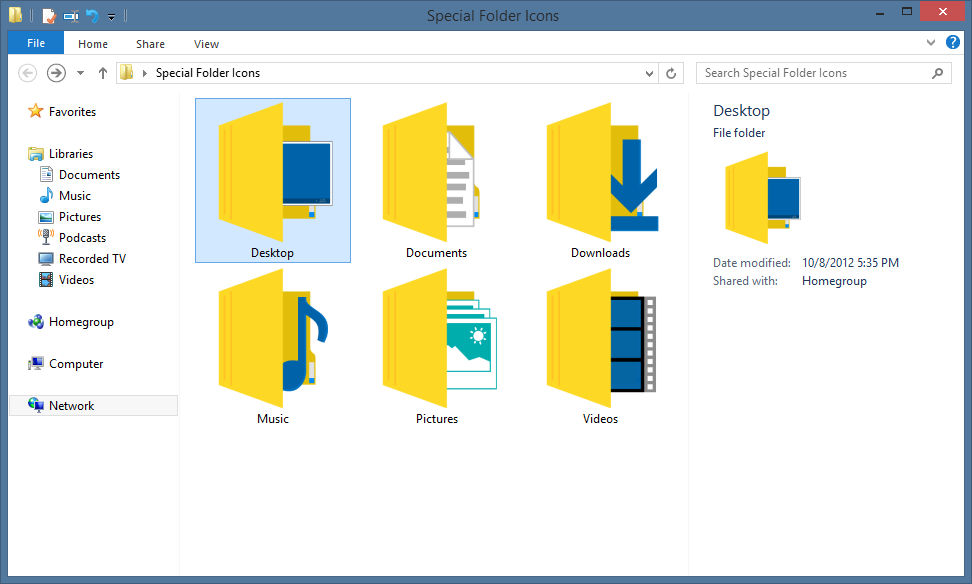Click the Homegroup link in the details pane

834,280
